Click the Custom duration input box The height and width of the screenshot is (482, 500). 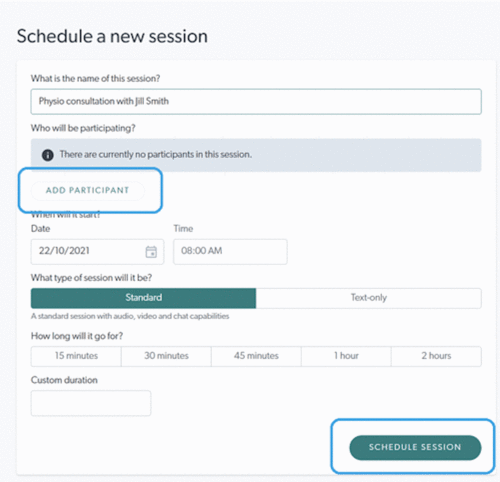91,403
